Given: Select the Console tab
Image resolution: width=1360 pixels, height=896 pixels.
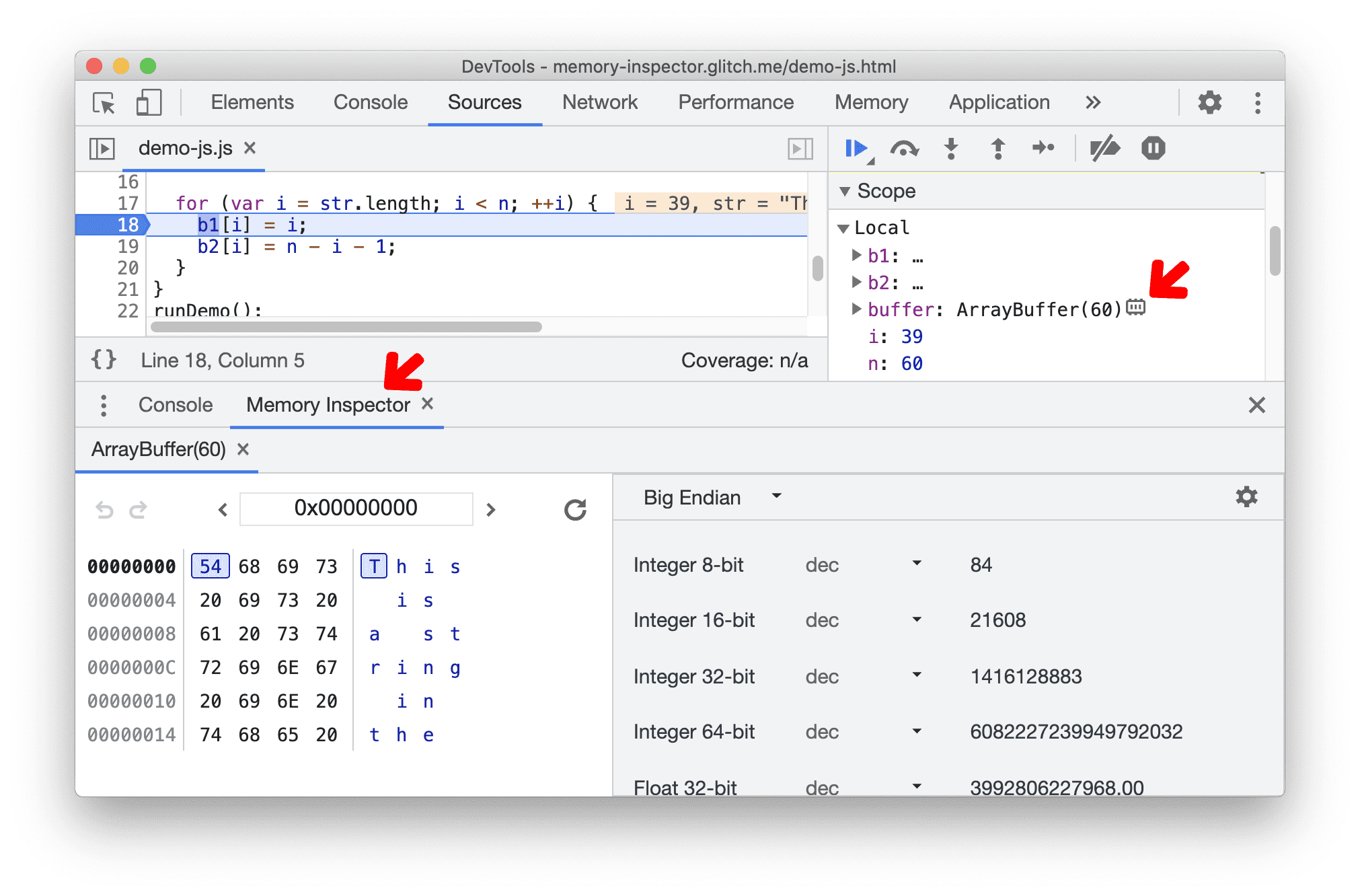Looking at the screenshot, I should [174, 405].
